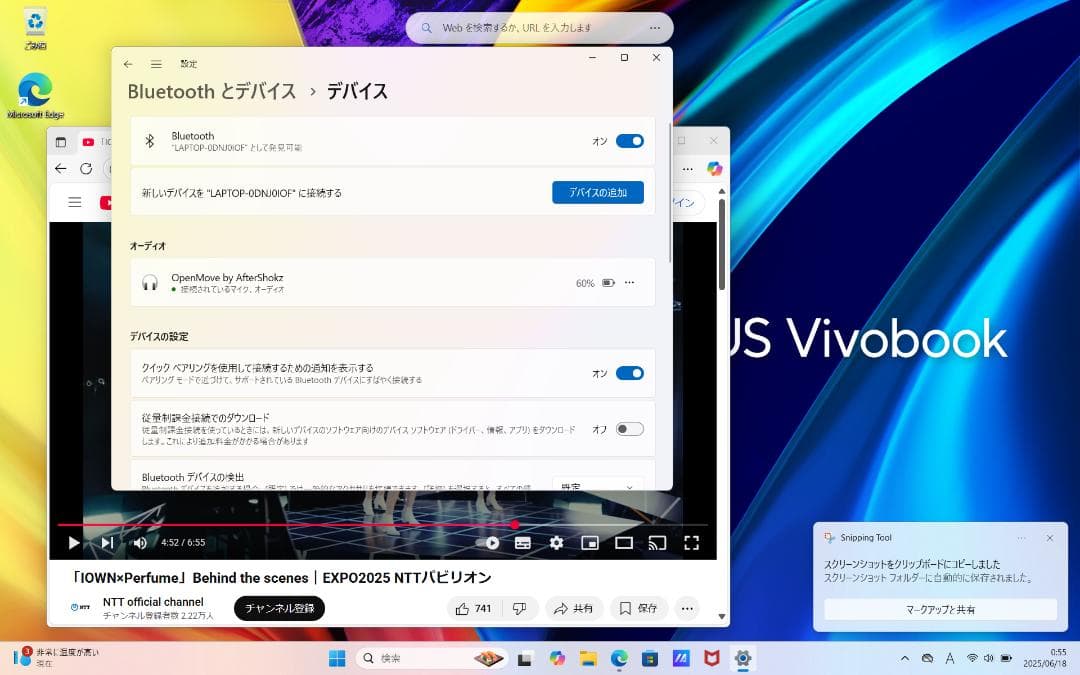Disable the quick pairing notification toggle
Image resolution: width=1080 pixels, height=675 pixels.
point(629,372)
